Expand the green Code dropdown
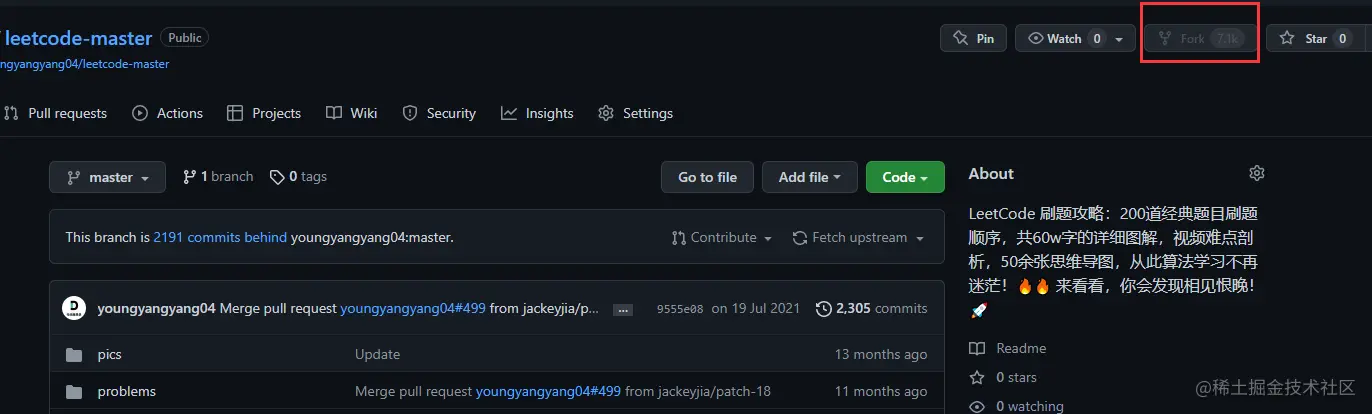 pyautogui.click(x=905, y=177)
